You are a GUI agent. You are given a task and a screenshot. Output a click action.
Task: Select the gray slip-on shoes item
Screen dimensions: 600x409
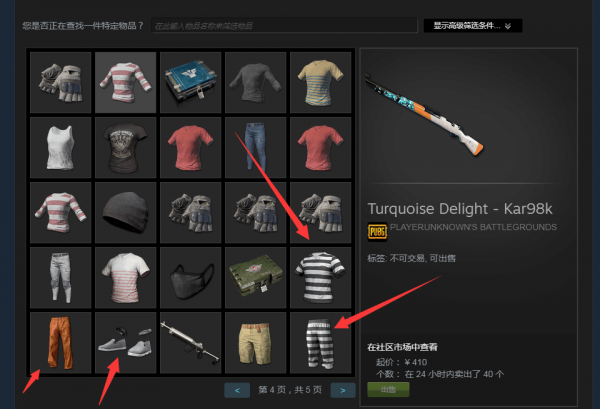(x=126, y=342)
